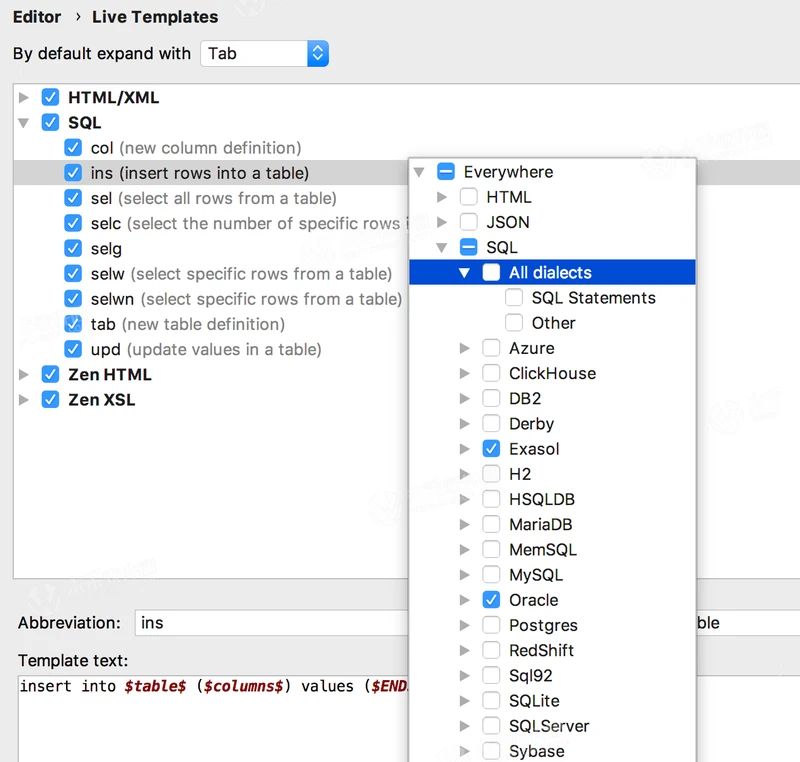Check the MariaDB dialect checkbox
This screenshot has width=800, height=762.
tap(491, 524)
